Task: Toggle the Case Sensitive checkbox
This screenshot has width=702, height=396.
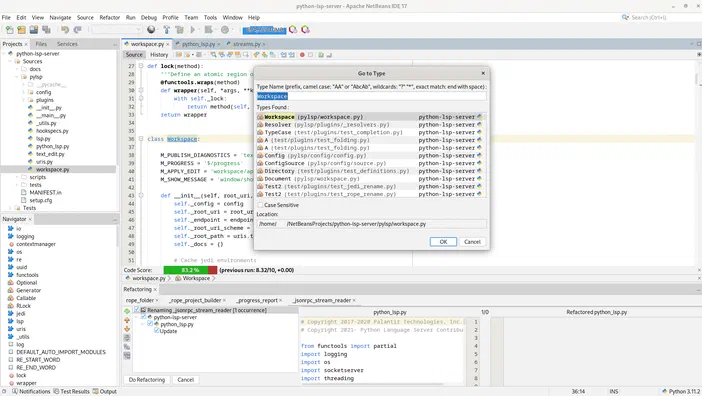Action: 261,205
